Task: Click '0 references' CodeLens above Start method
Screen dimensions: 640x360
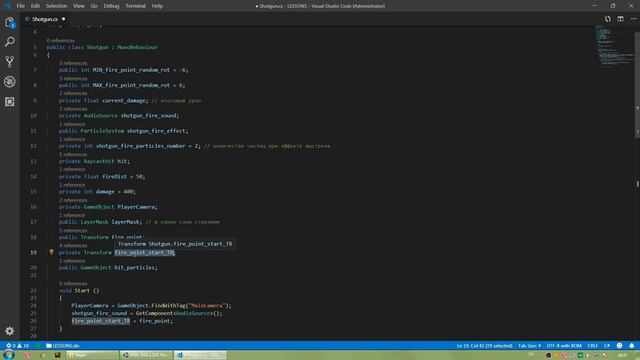Action: tap(73, 283)
